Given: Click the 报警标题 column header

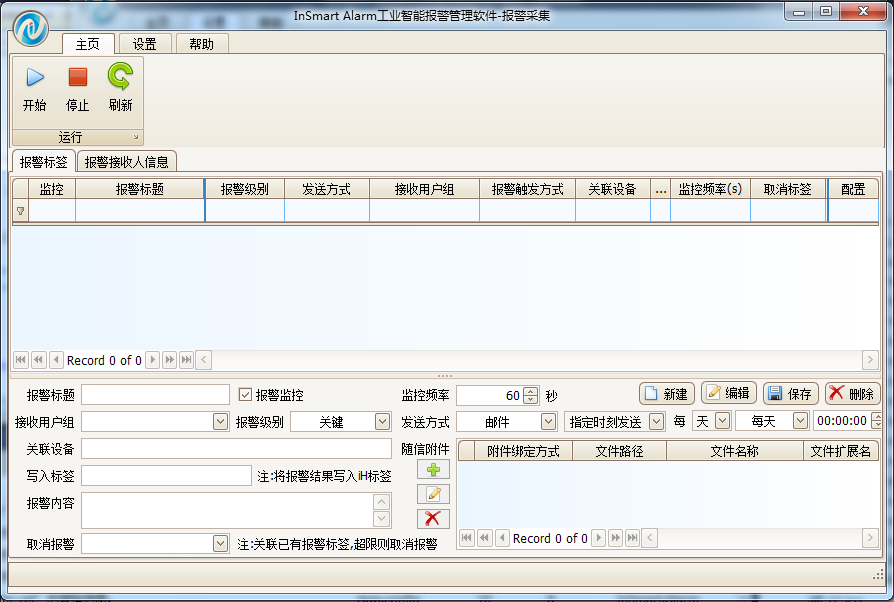Looking at the screenshot, I should [x=140, y=189].
